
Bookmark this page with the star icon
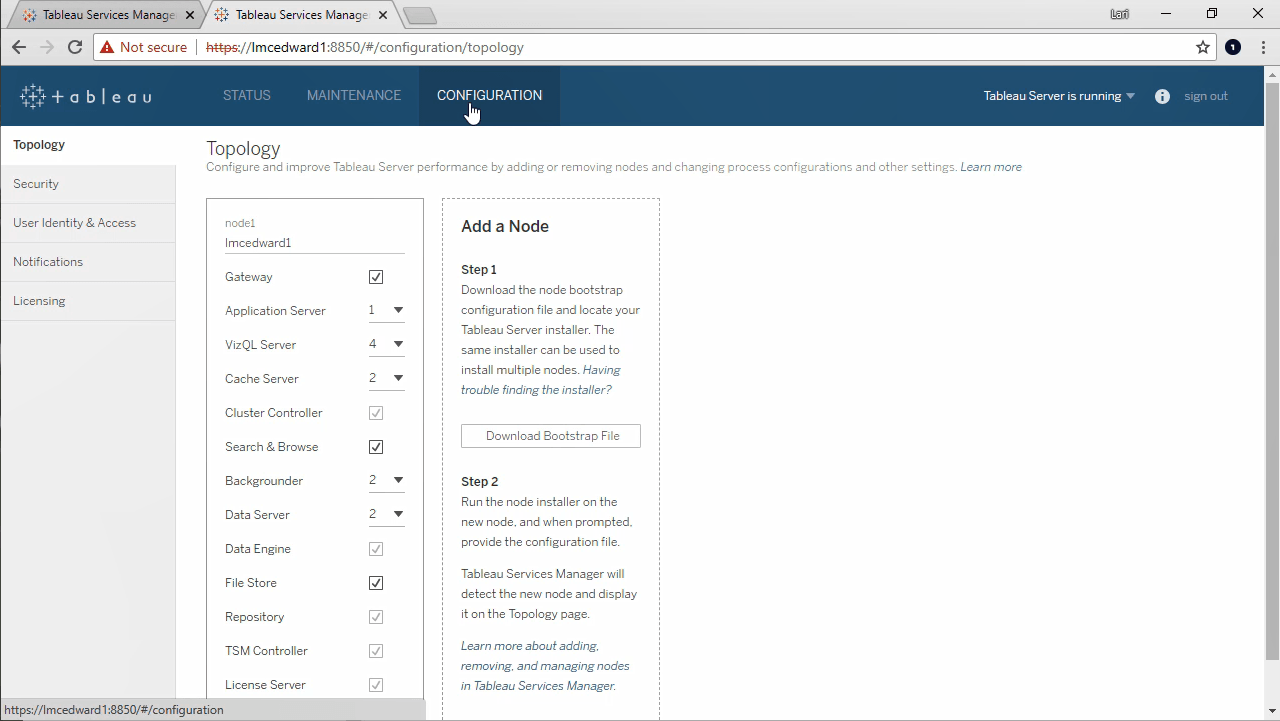[1203, 47]
